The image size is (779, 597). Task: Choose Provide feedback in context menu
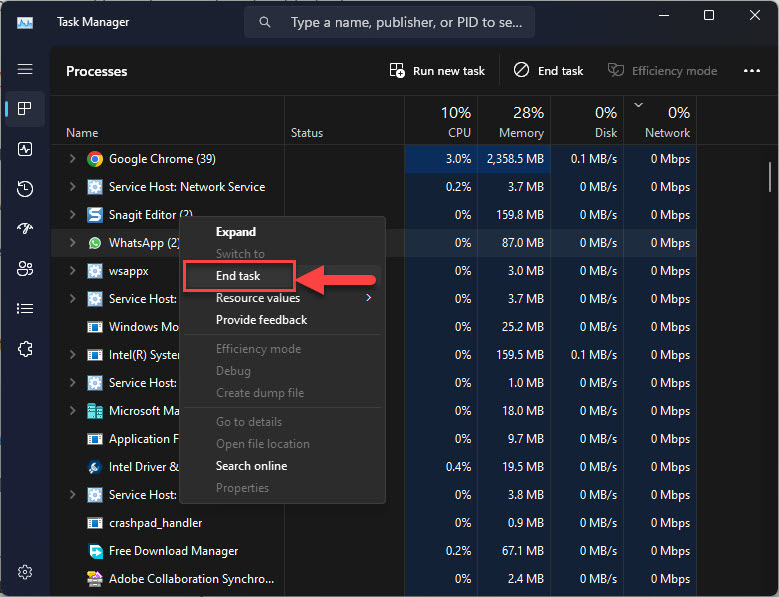click(282, 320)
